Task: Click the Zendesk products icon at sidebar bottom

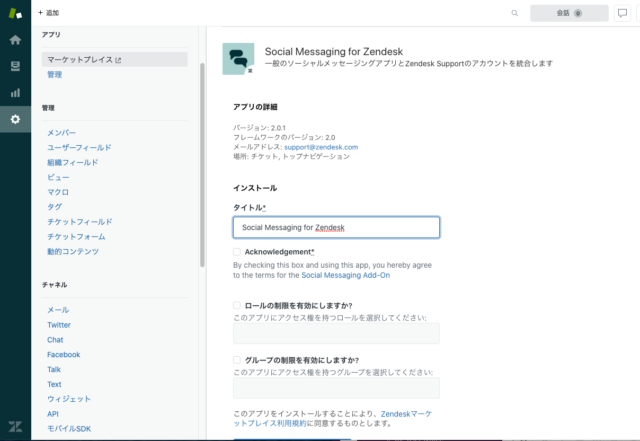Action: tap(15, 427)
